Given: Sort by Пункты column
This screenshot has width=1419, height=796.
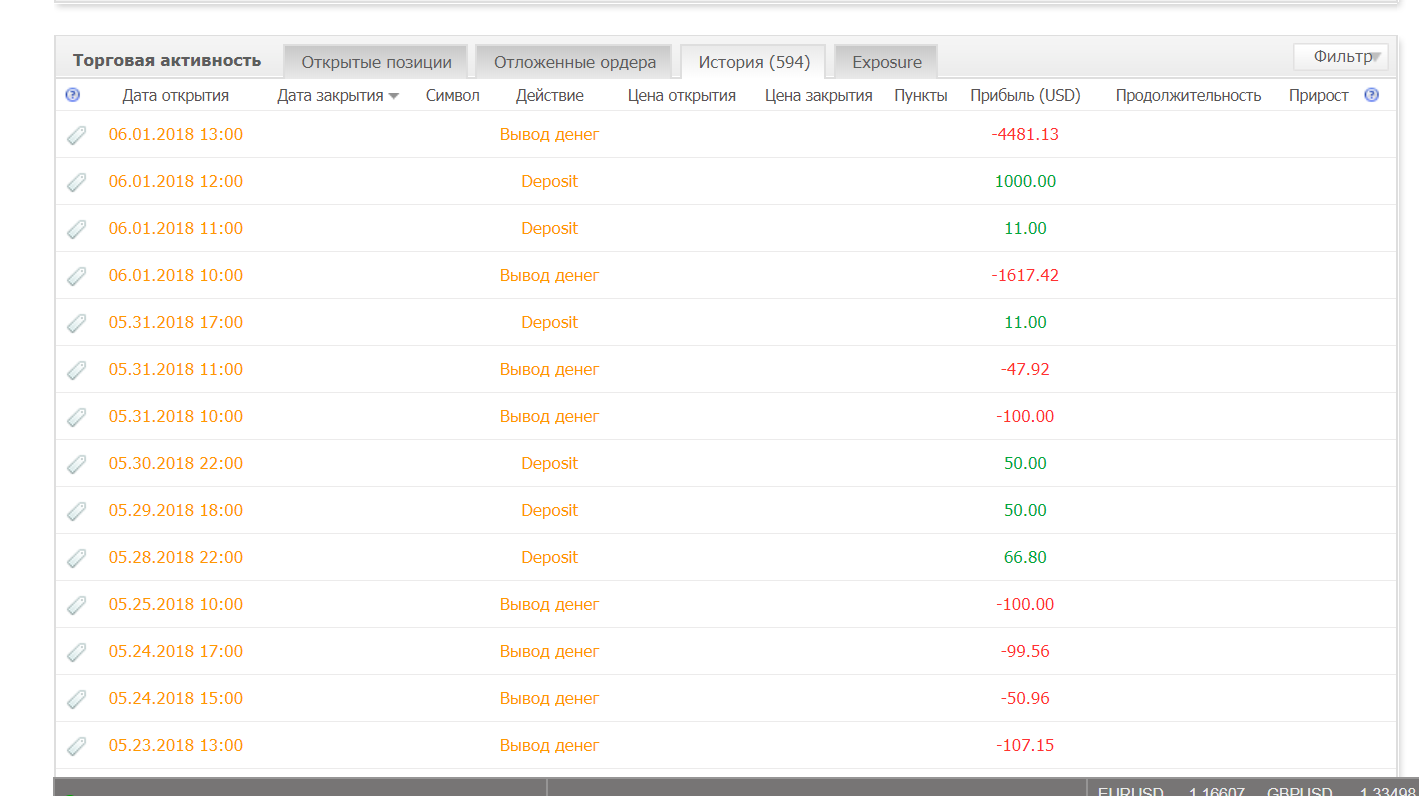Looking at the screenshot, I should (921, 96).
